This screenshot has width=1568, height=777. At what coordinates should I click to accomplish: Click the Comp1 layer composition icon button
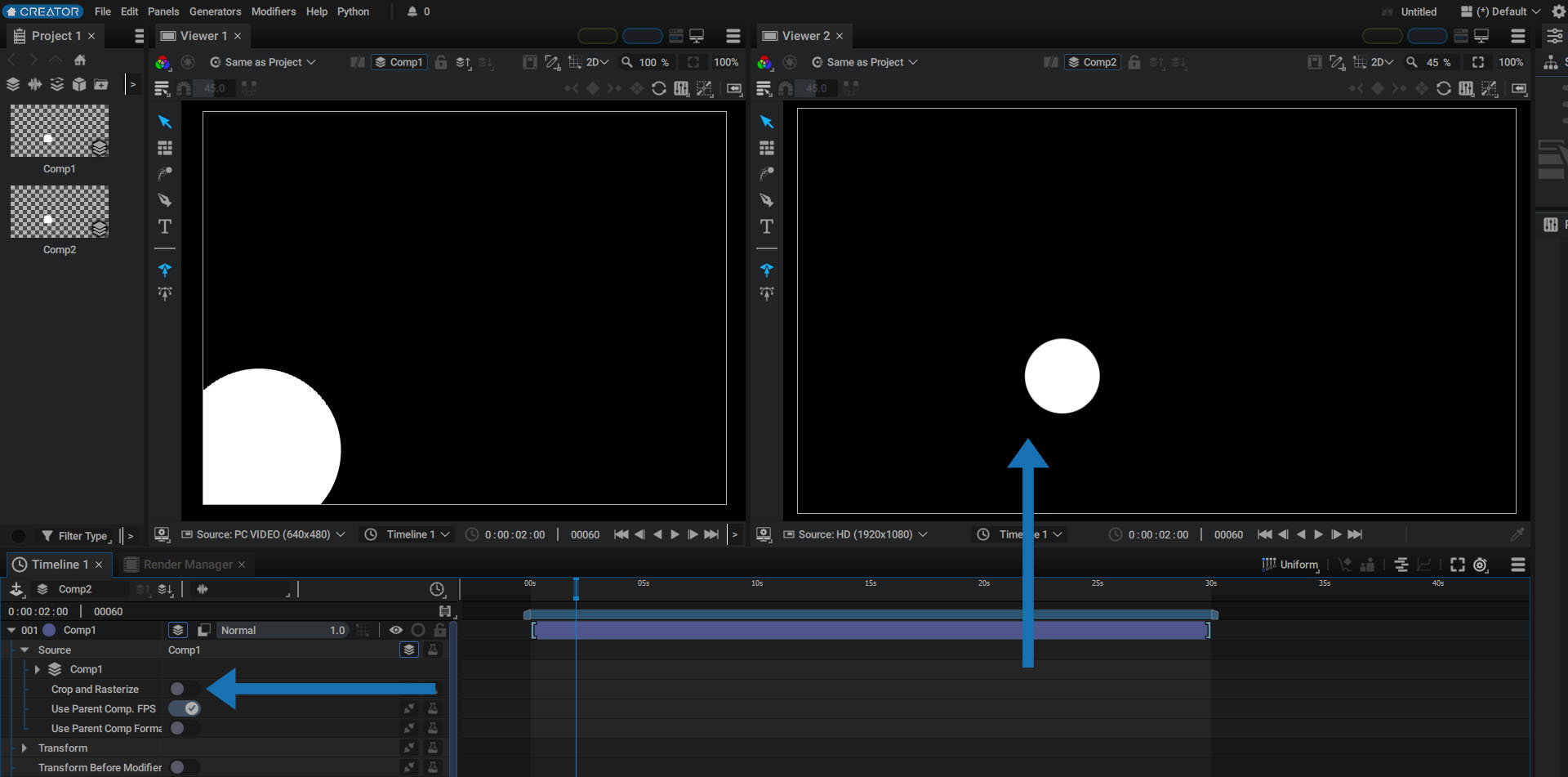click(x=178, y=630)
